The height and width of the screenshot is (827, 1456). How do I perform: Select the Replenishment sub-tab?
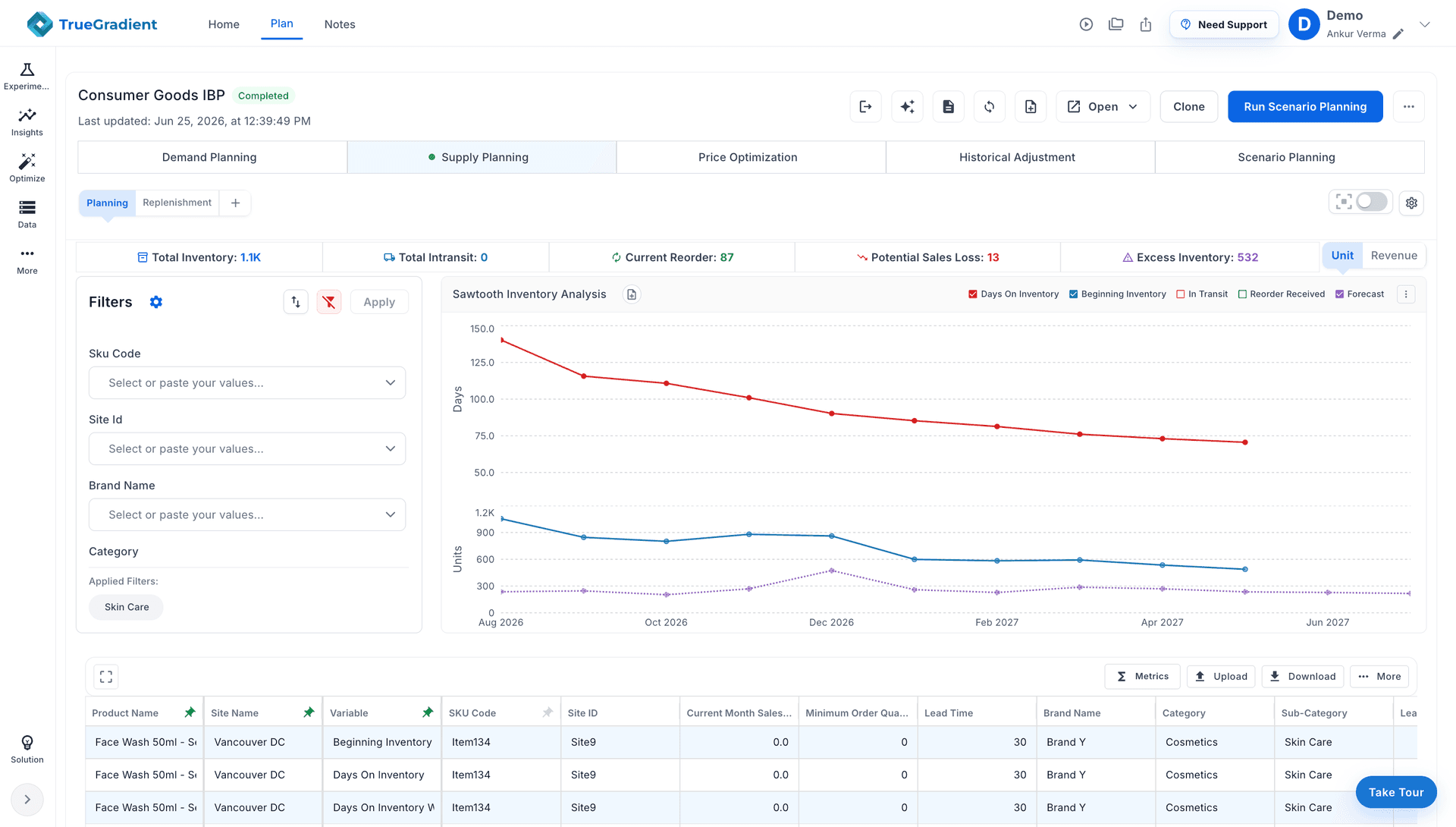pos(177,203)
